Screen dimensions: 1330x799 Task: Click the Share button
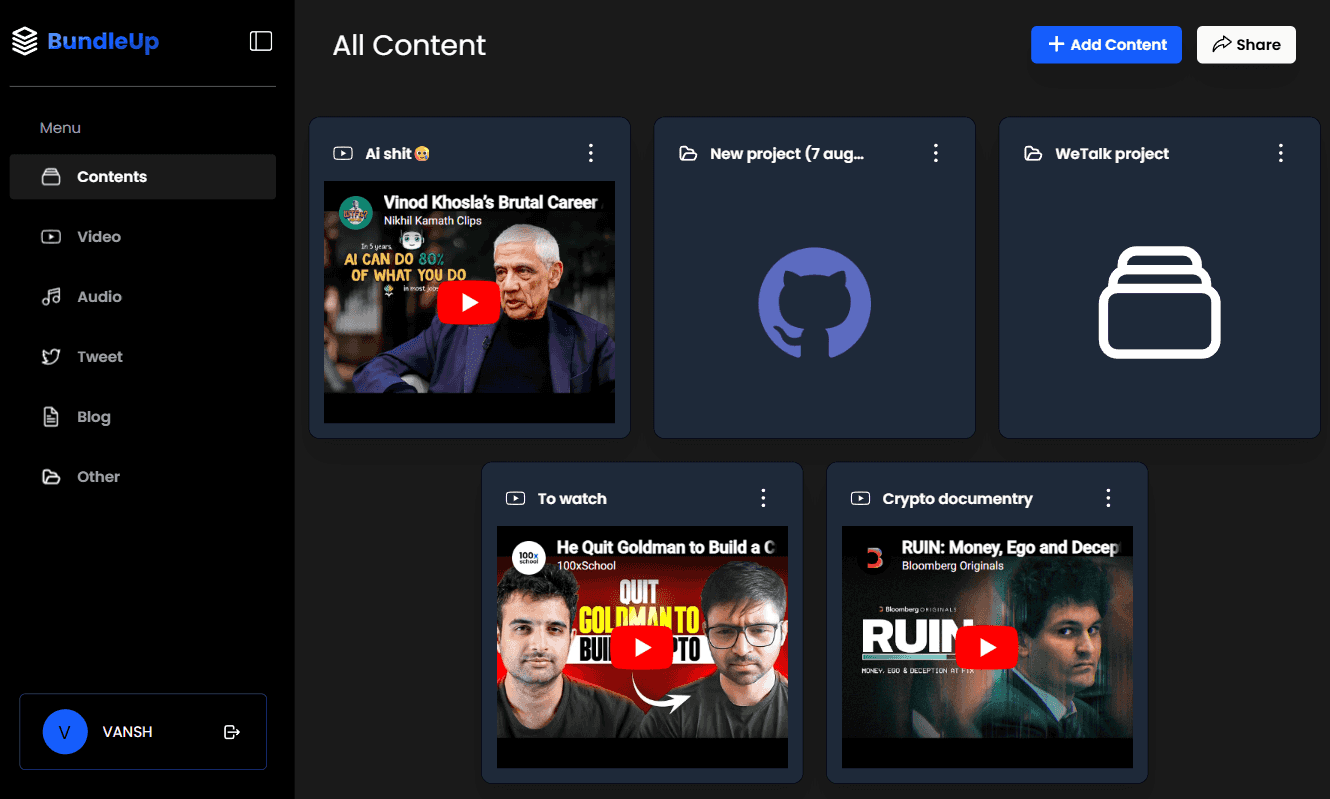click(x=1246, y=45)
